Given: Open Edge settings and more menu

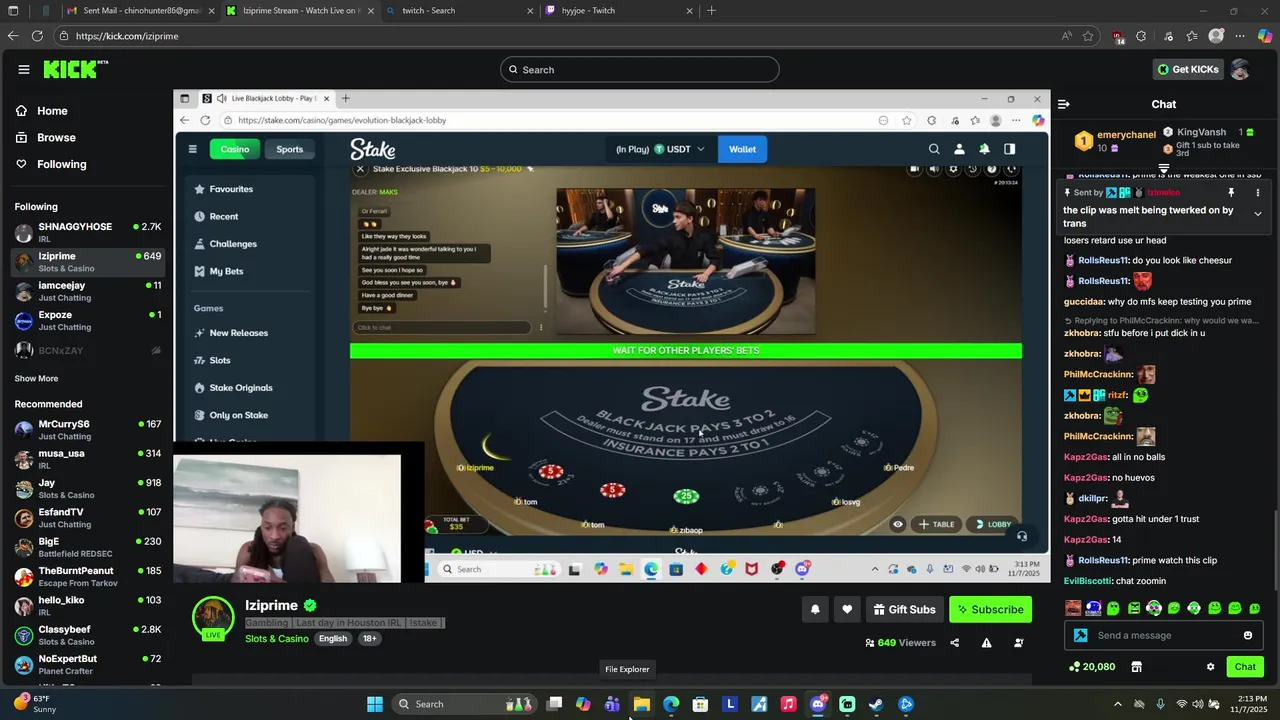Looking at the screenshot, I should point(1240,36).
